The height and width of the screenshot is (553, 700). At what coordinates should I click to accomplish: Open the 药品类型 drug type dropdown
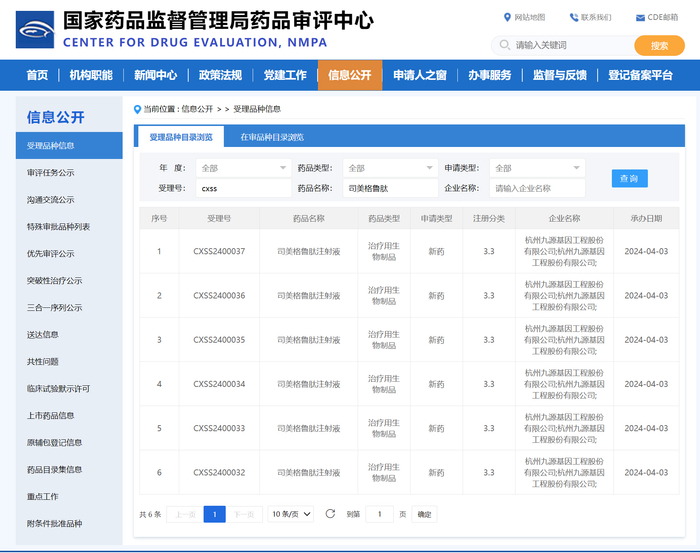click(x=390, y=168)
